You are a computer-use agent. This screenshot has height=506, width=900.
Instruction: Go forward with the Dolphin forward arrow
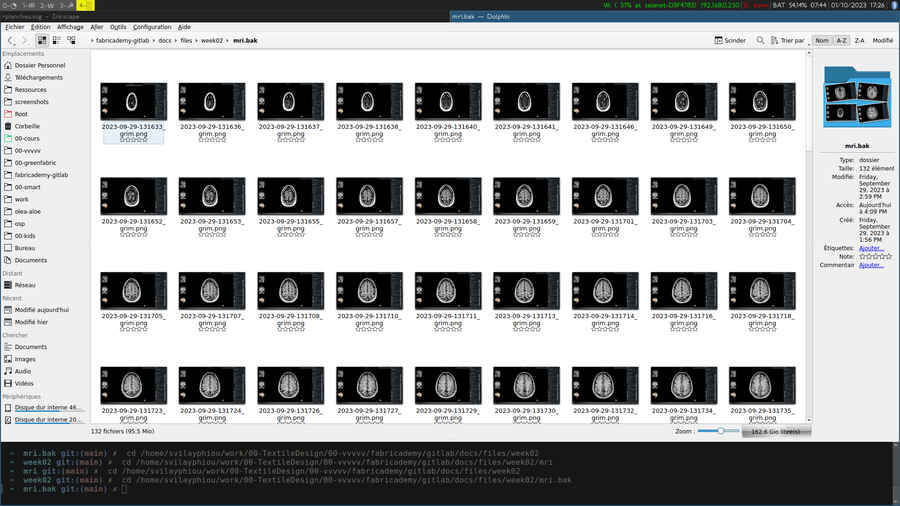pos(24,41)
